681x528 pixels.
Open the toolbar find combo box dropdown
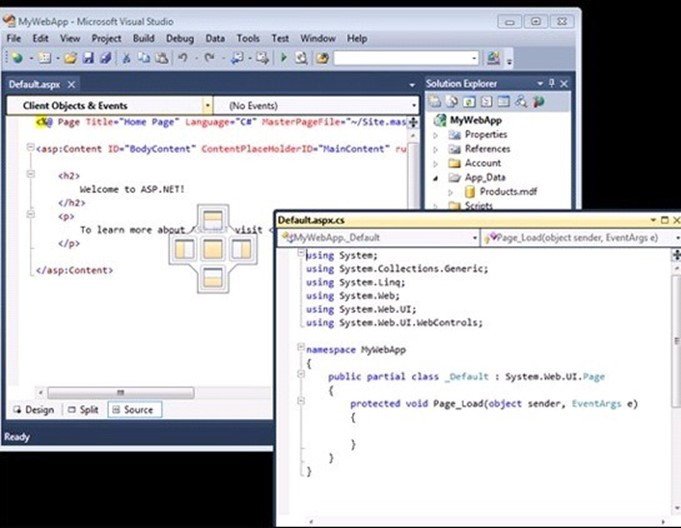474,58
